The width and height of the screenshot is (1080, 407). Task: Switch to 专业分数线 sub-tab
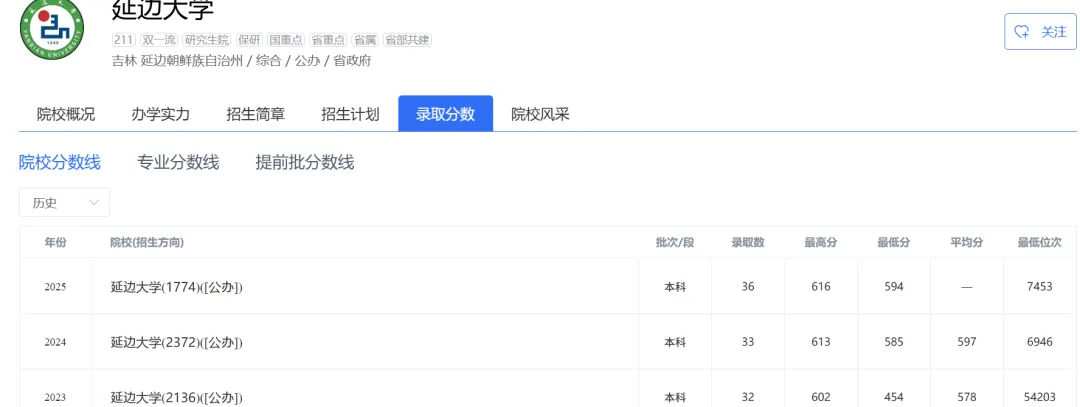click(178, 162)
